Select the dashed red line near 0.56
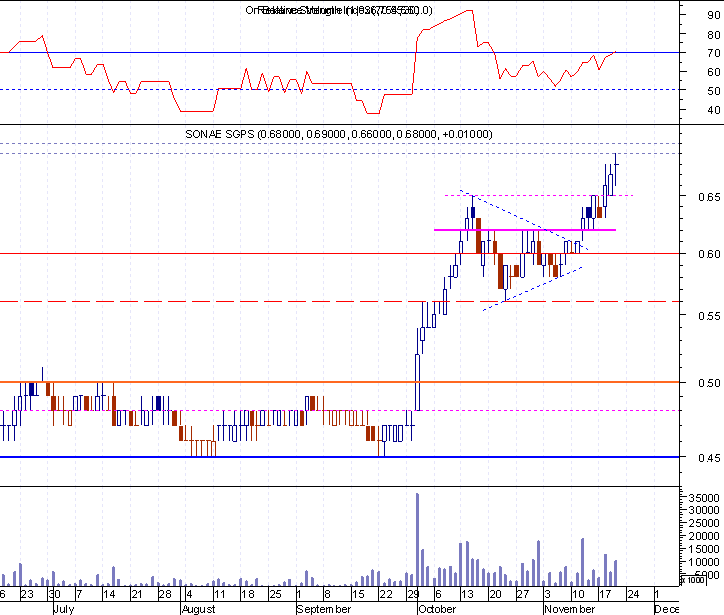The height and width of the screenshot is (615, 724). (x=339, y=301)
